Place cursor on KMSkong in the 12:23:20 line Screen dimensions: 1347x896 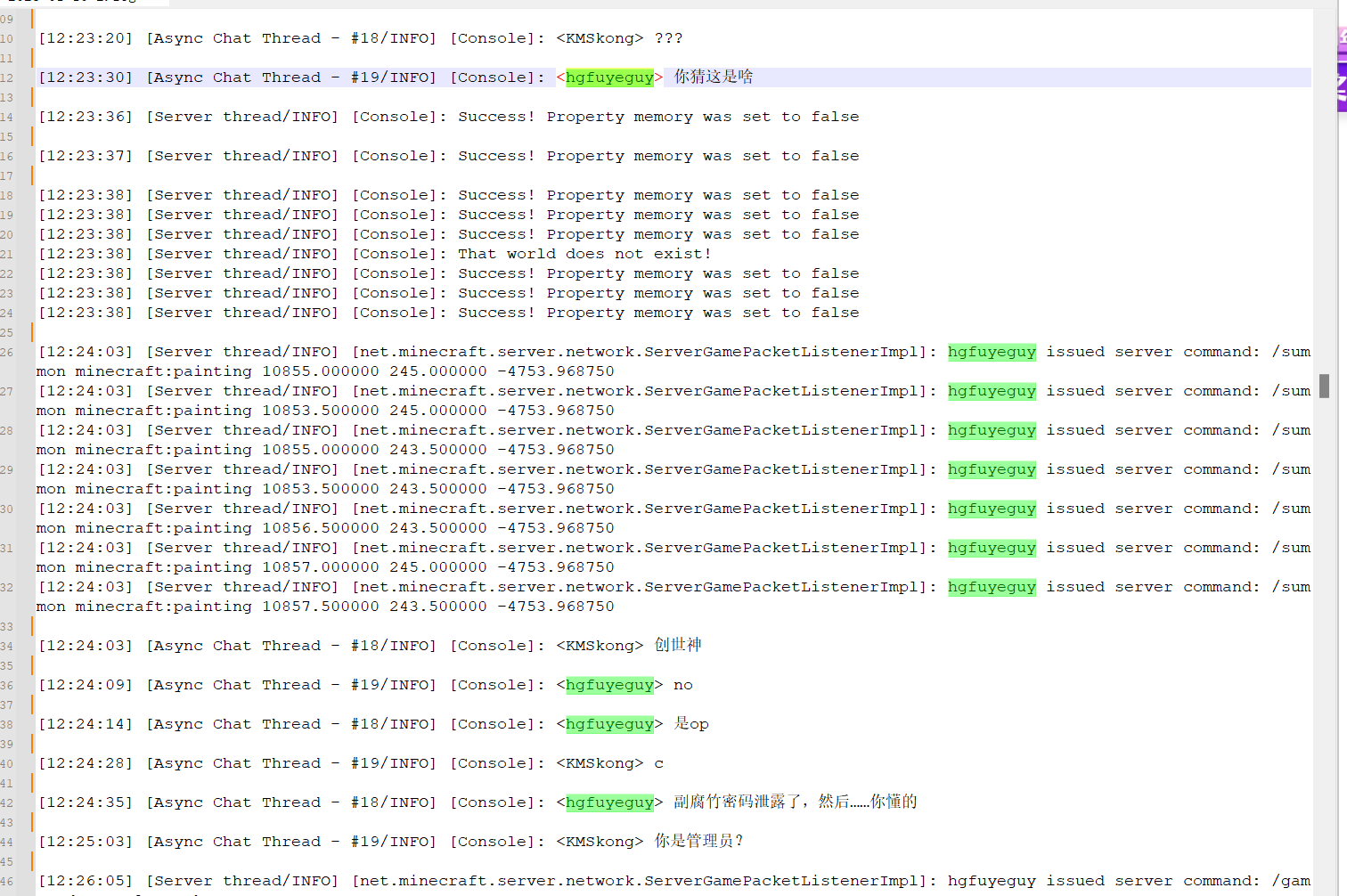(x=600, y=38)
